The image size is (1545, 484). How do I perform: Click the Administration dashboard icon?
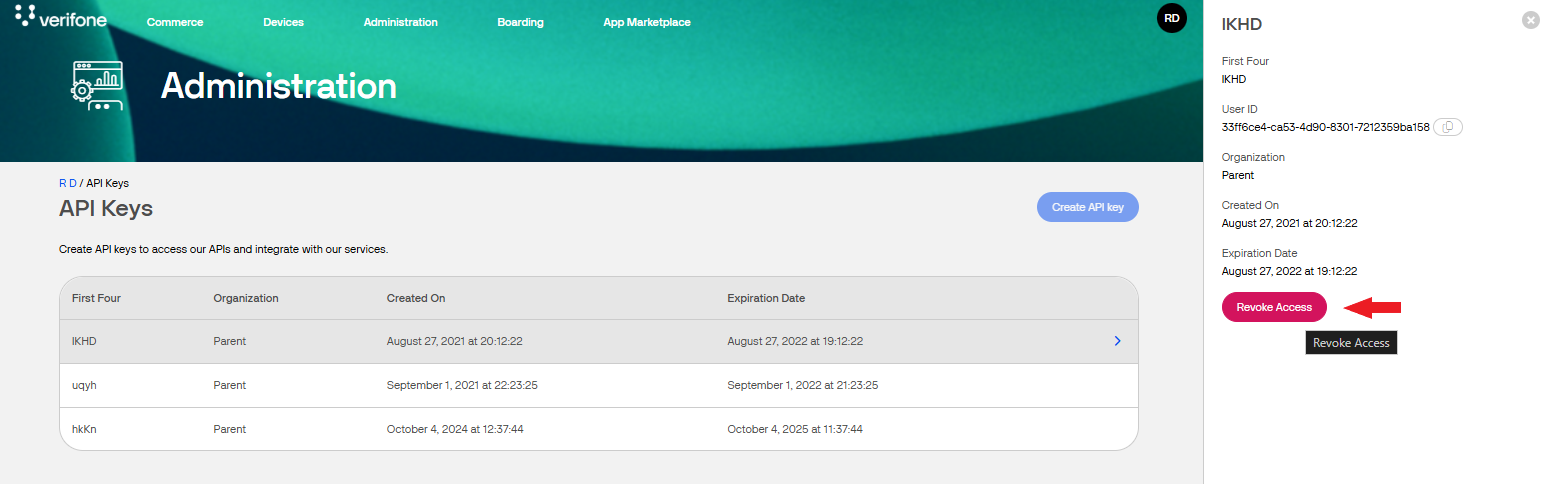(96, 85)
